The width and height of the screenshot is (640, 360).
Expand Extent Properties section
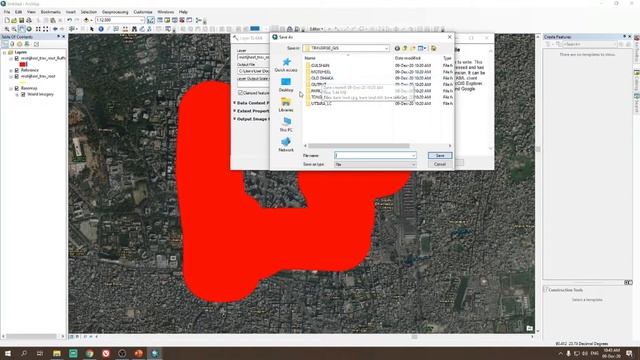coord(235,111)
